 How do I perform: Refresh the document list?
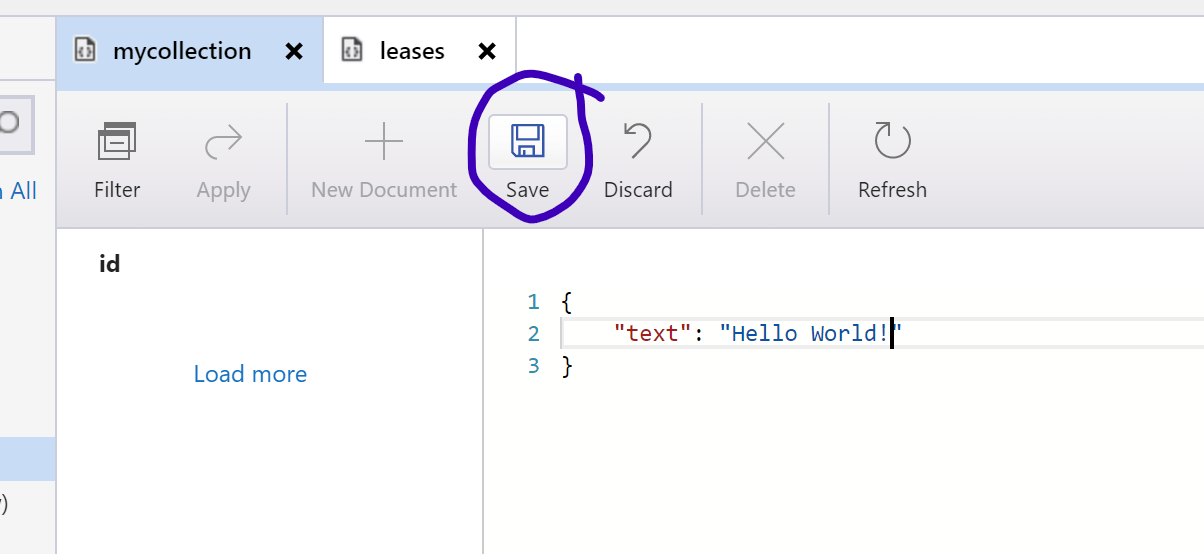pyautogui.click(x=892, y=160)
